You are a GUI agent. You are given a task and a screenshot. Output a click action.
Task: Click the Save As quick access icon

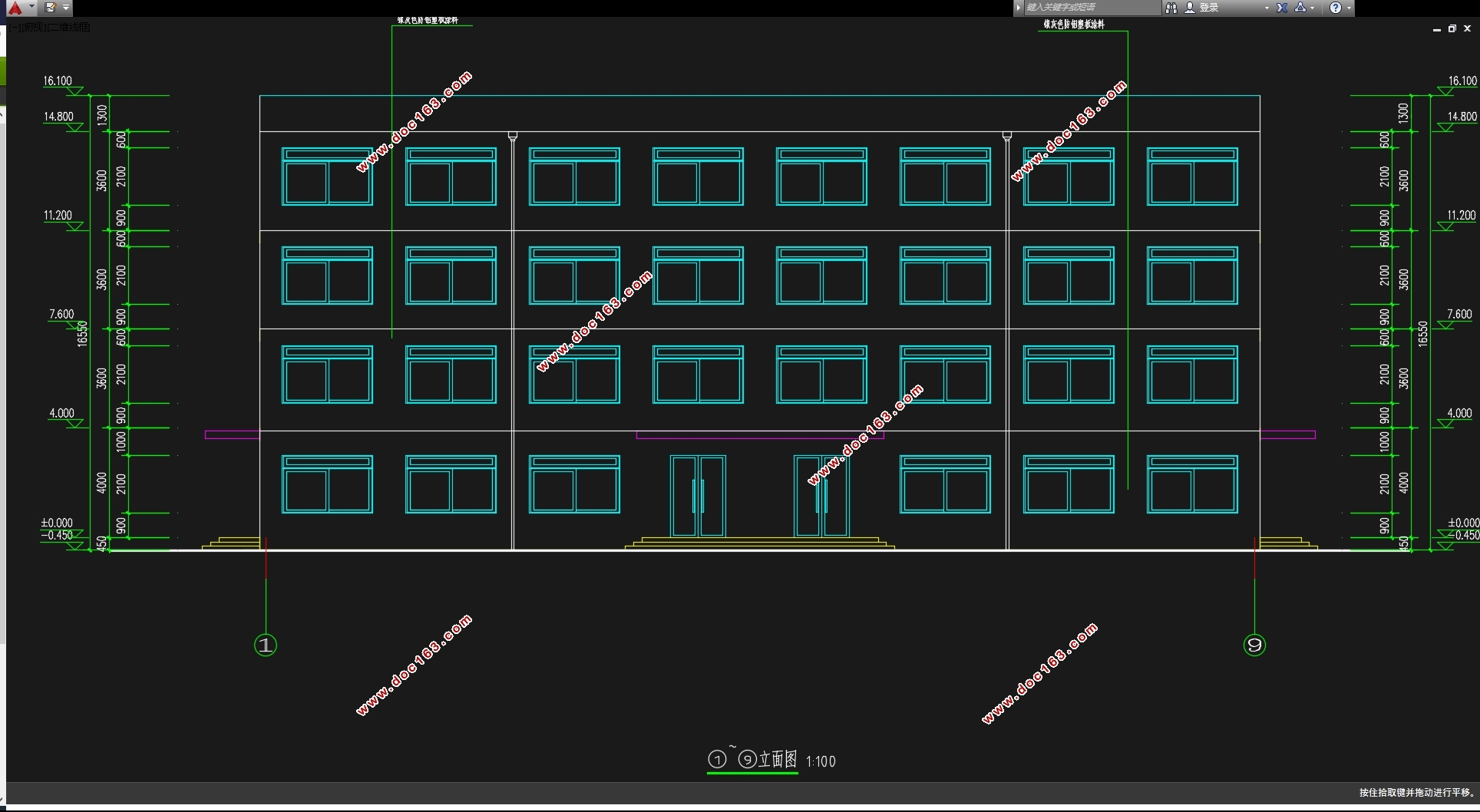click(51, 8)
